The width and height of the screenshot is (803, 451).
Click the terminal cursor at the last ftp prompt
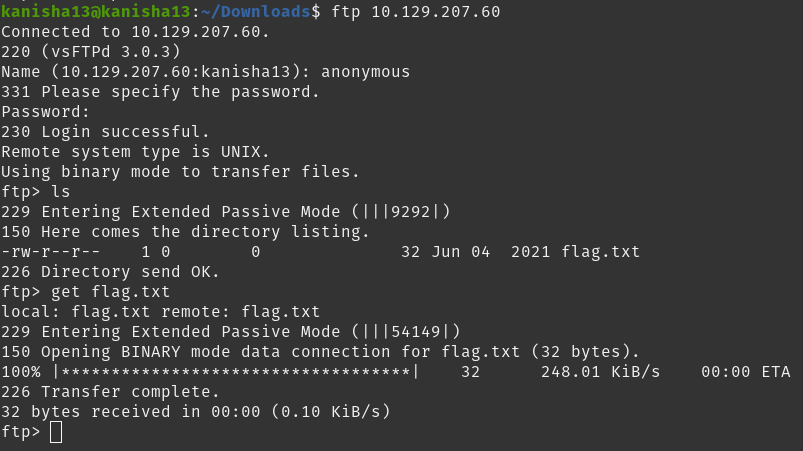pyautogui.click(x=55, y=432)
